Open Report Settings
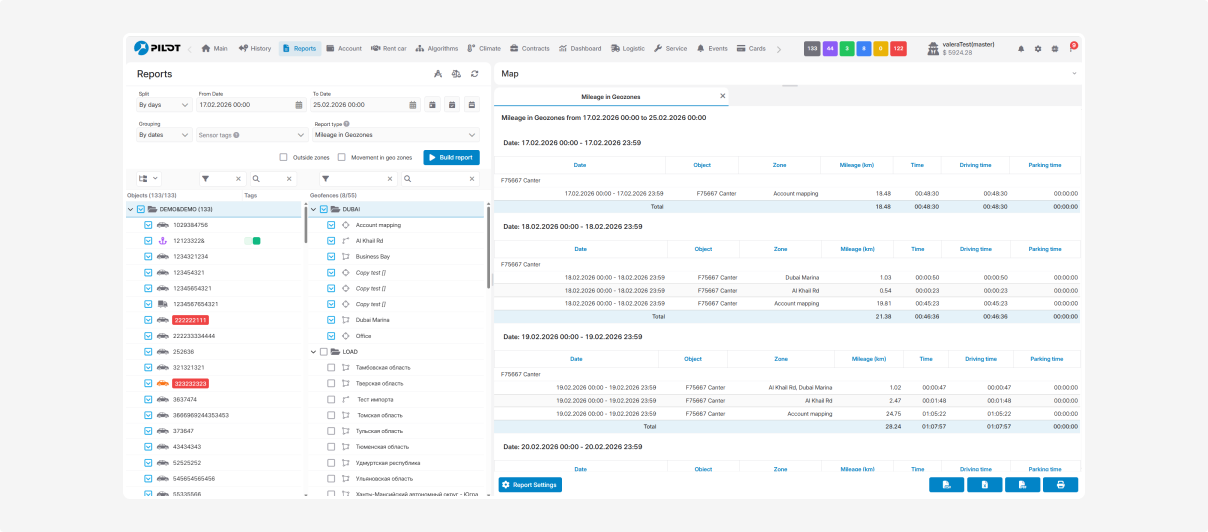 [530, 485]
